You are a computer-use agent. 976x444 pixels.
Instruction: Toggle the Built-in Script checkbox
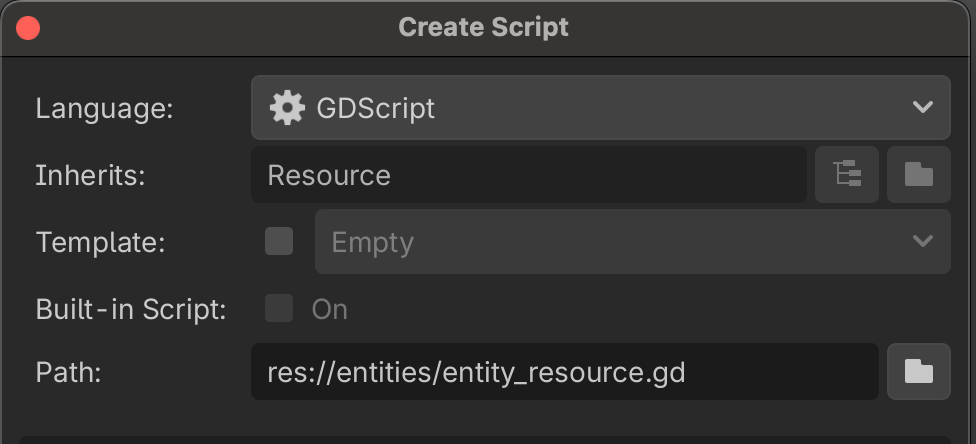click(x=279, y=309)
